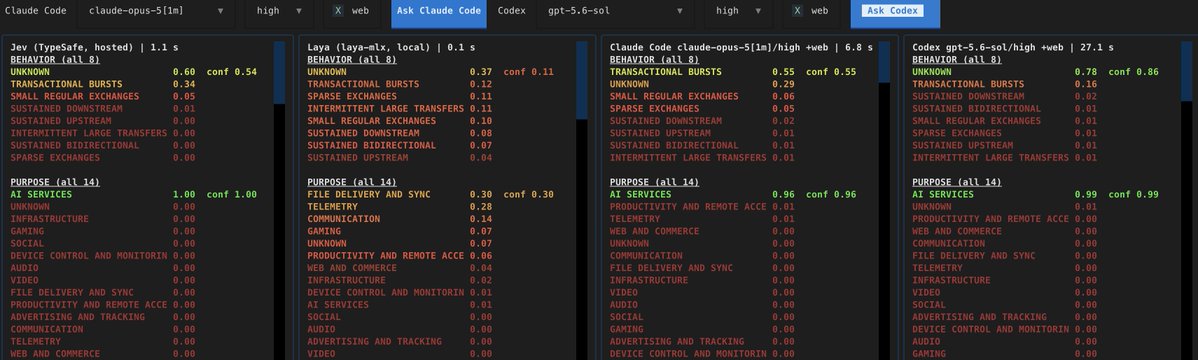Click the conf 0.86 value in Codex panel
Viewport: 1198px width, 360px height.
click(x=1134, y=72)
